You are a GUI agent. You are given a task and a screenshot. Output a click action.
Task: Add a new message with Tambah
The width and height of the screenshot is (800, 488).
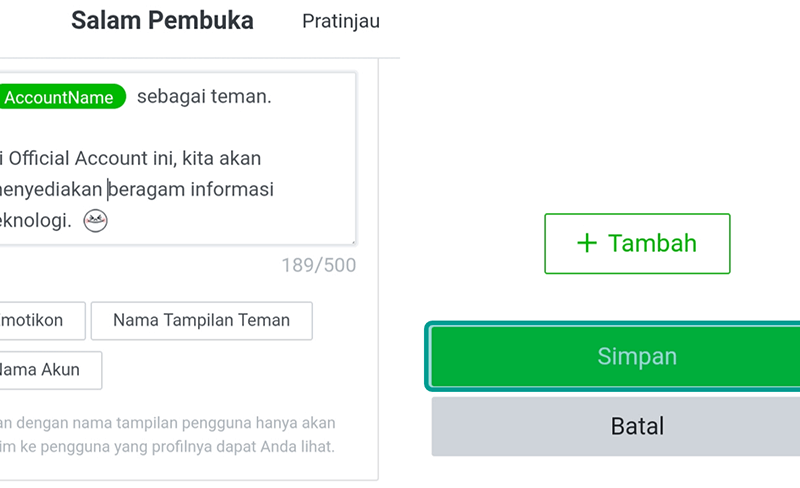click(x=637, y=243)
